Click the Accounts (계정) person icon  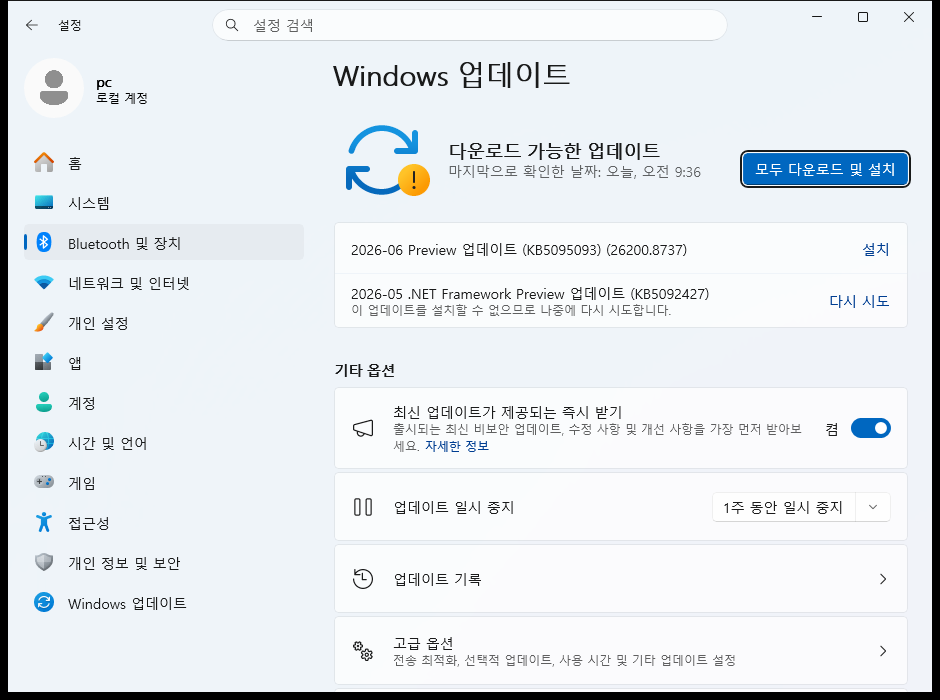click(x=44, y=402)
